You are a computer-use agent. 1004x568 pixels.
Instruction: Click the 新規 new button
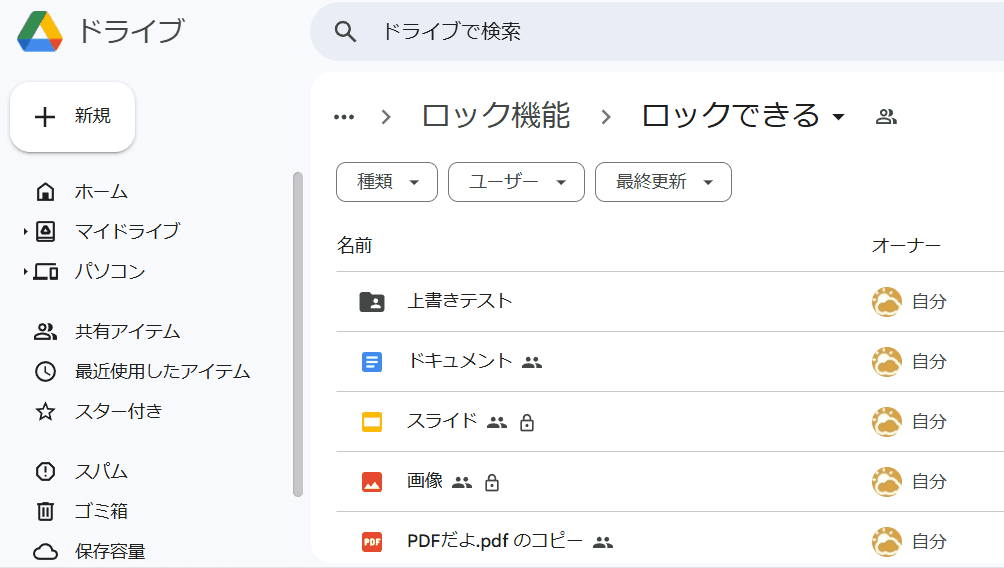tap(72, 117)
